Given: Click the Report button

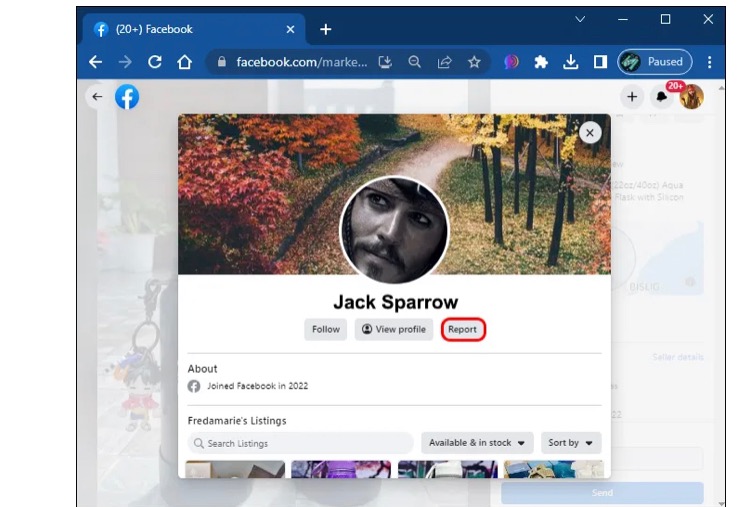Looking at the screenshot, I should [462, 329].
